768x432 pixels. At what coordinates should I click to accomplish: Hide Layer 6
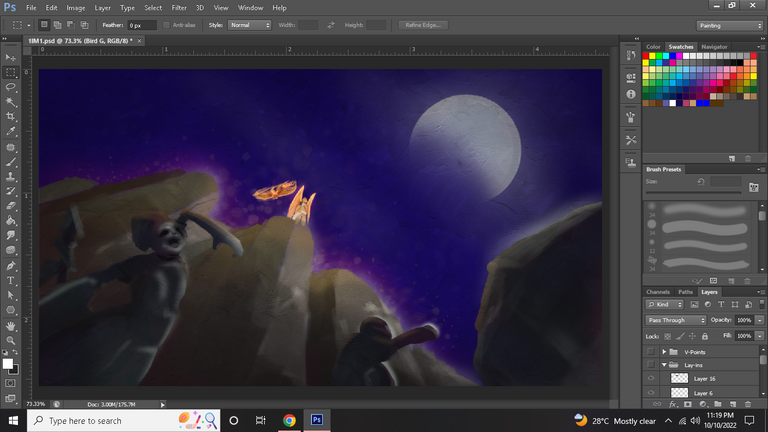pos(650,392)
